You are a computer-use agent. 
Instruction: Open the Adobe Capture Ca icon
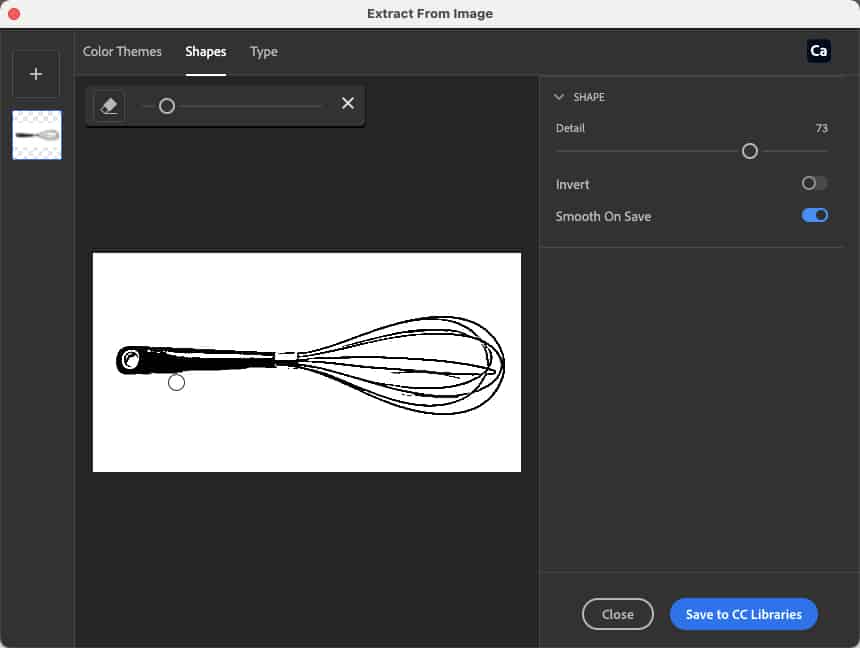click(x=818, y=51)
